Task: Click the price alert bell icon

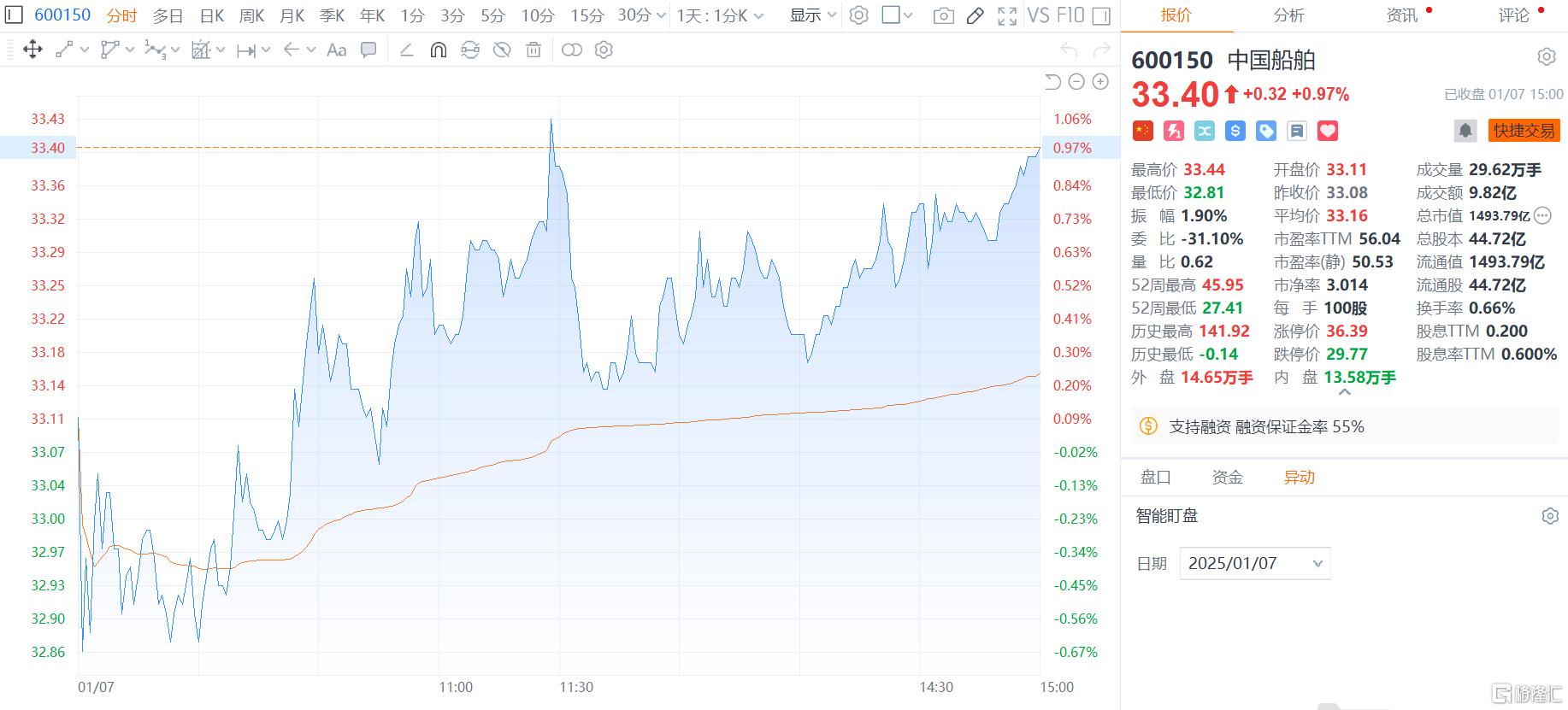Action: pos(1465,131)
